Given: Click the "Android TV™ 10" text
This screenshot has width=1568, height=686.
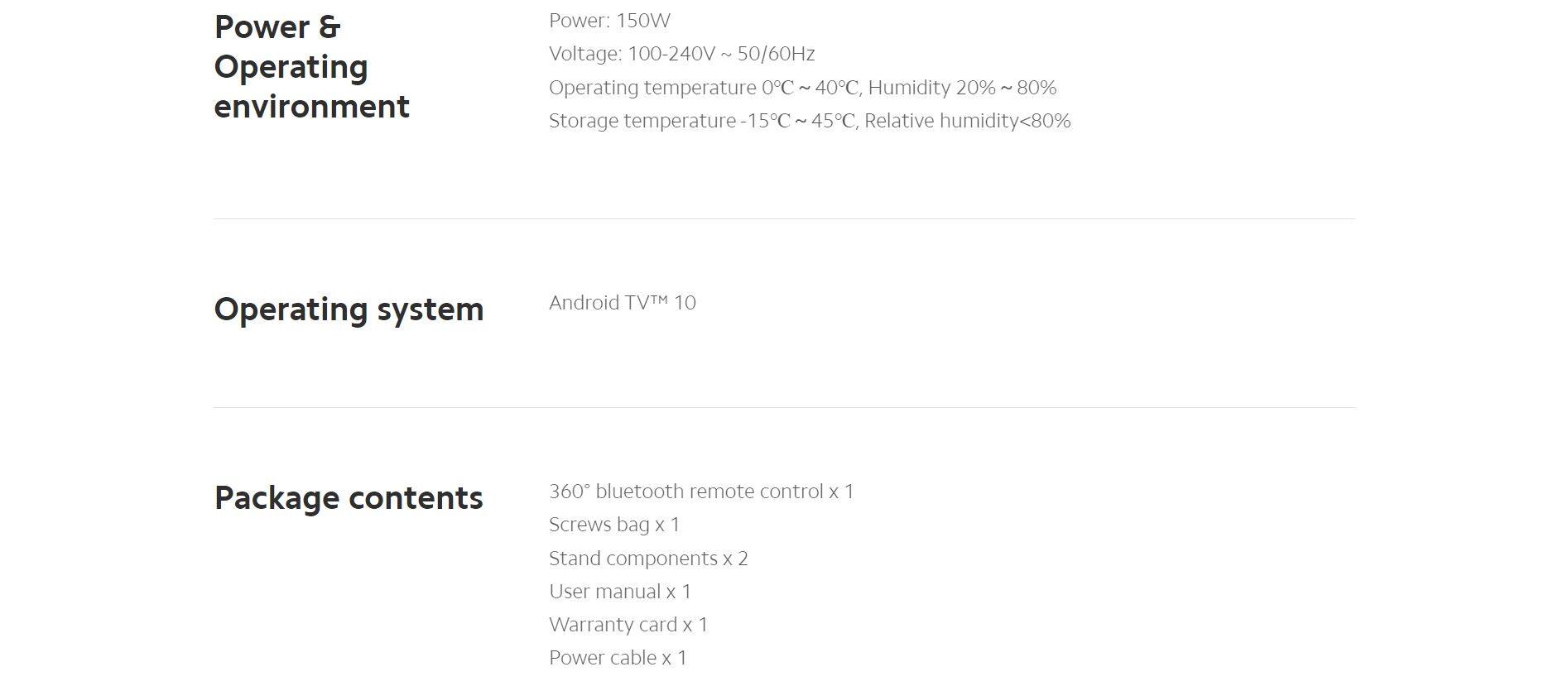Looking at the screenshot, I should [622, 303].
